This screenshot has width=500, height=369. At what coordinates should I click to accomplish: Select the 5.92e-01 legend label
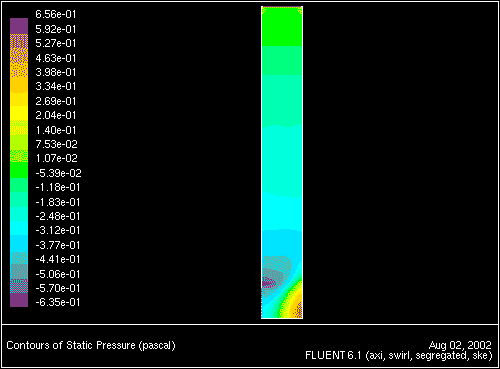[56, 29]
